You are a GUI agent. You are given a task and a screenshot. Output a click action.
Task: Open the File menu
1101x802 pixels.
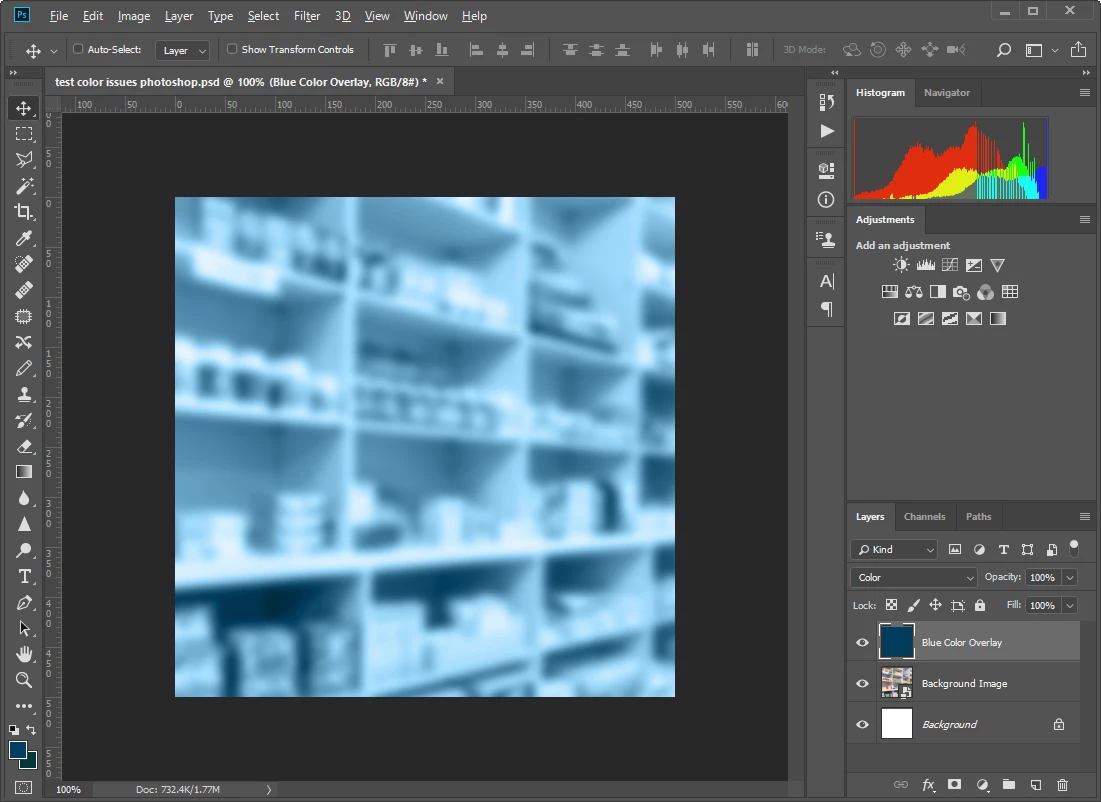pyautogui.click(x=59, y=15)
